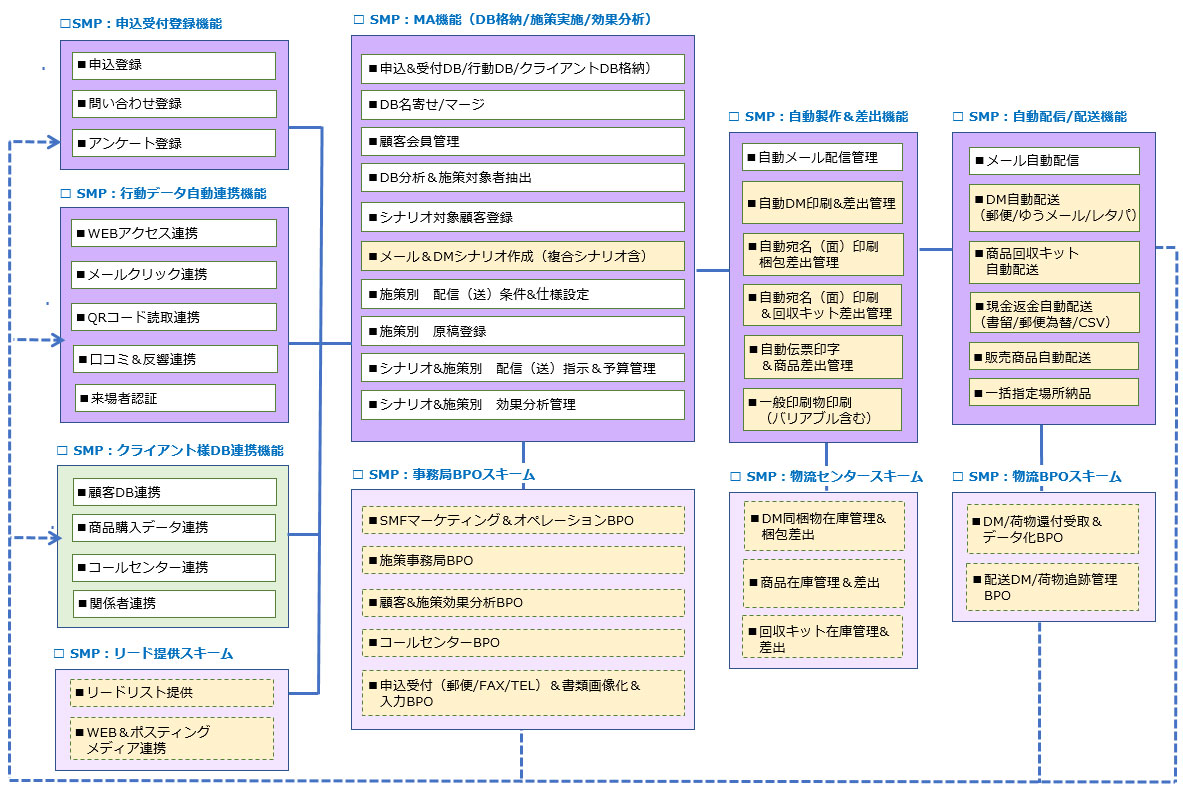Click DM同梱物在庫管理＆梱包差出 in 物流センタースキーム
Image resolution: width=1183 pixels, height=788 pixels.
pyautogui.click(x=822, y=528)
